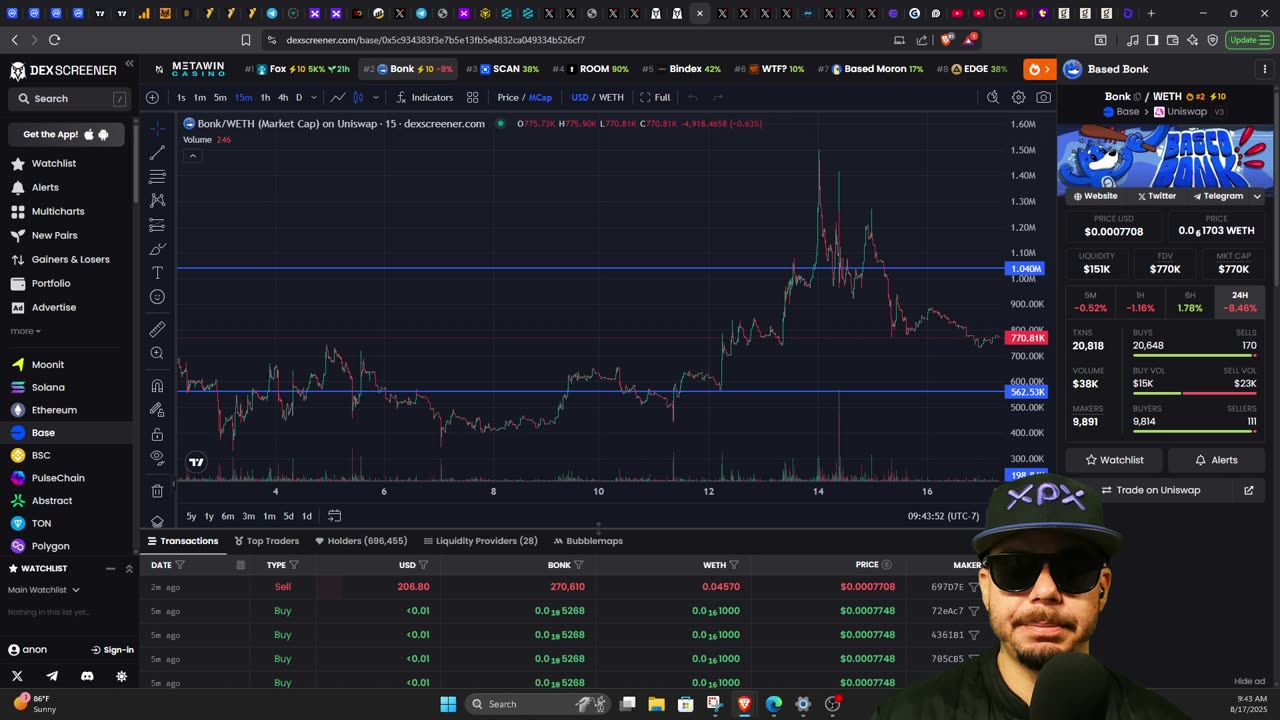Viewport: 1280px width, 720px height.
Task: Select the 1h timeframe
Action: point(265,97)
